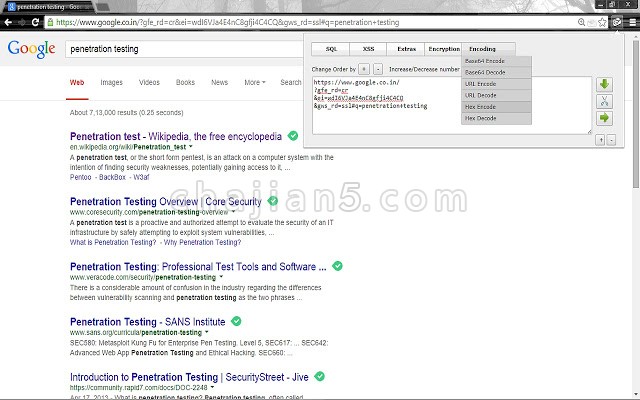The image size is (640, 400).
Task: Switch to the Books search tab
Action: tap(185, 82)
